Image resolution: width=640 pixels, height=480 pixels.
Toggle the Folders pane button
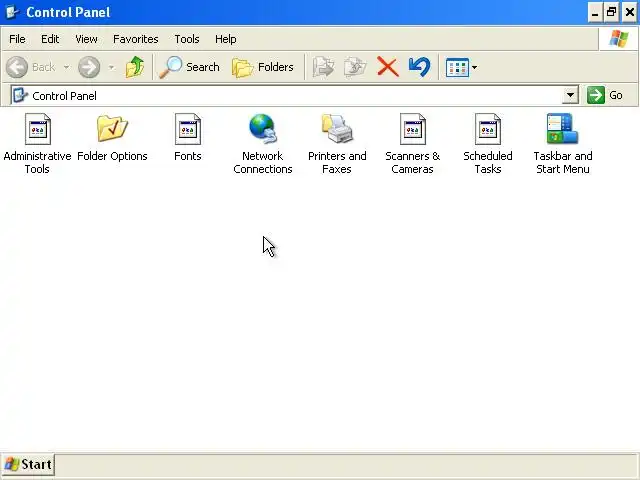(263, 67)
